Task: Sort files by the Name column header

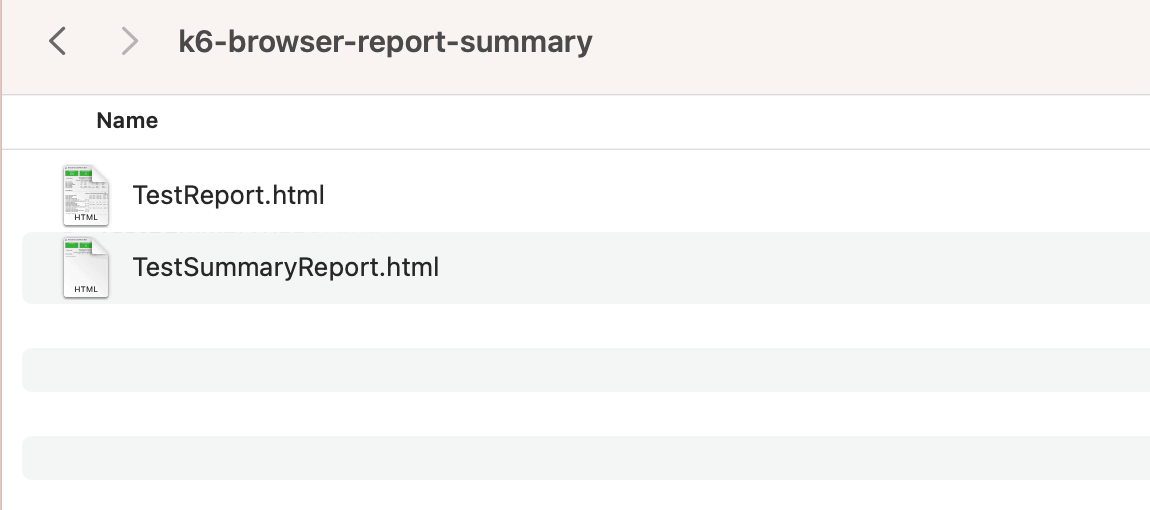Action: click(x=127, y=121)
